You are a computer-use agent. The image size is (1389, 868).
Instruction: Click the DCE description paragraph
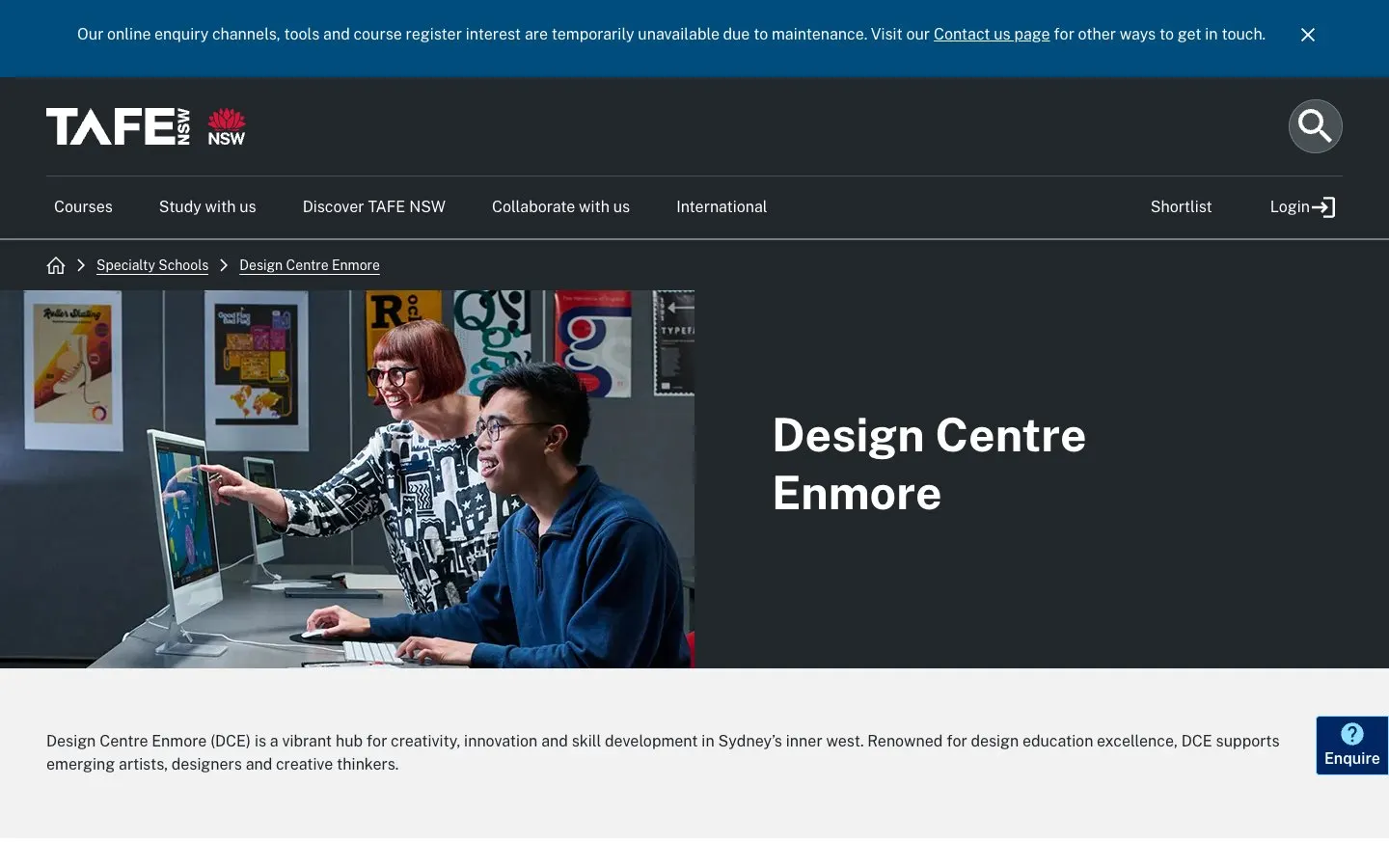click(x=663, y=753)
